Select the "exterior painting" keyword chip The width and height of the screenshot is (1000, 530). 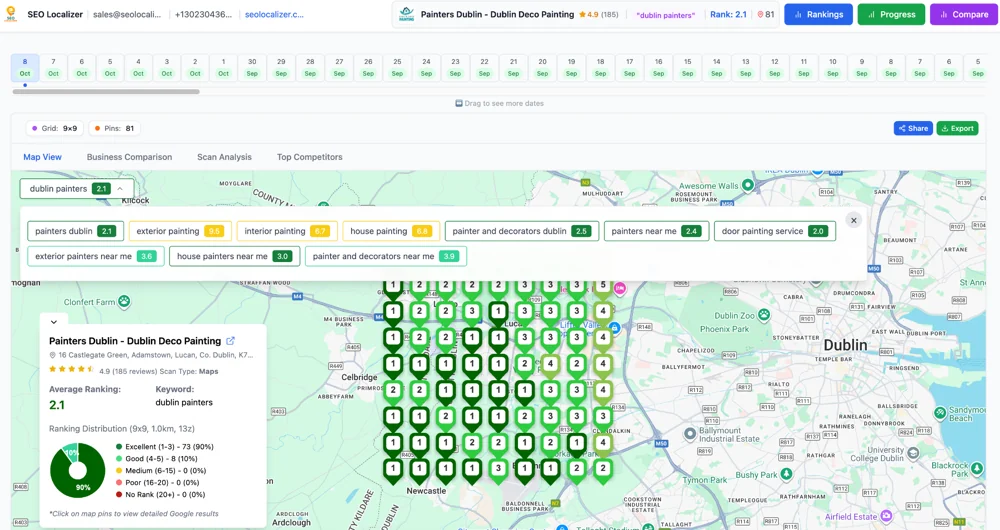[x=179, y=231]
